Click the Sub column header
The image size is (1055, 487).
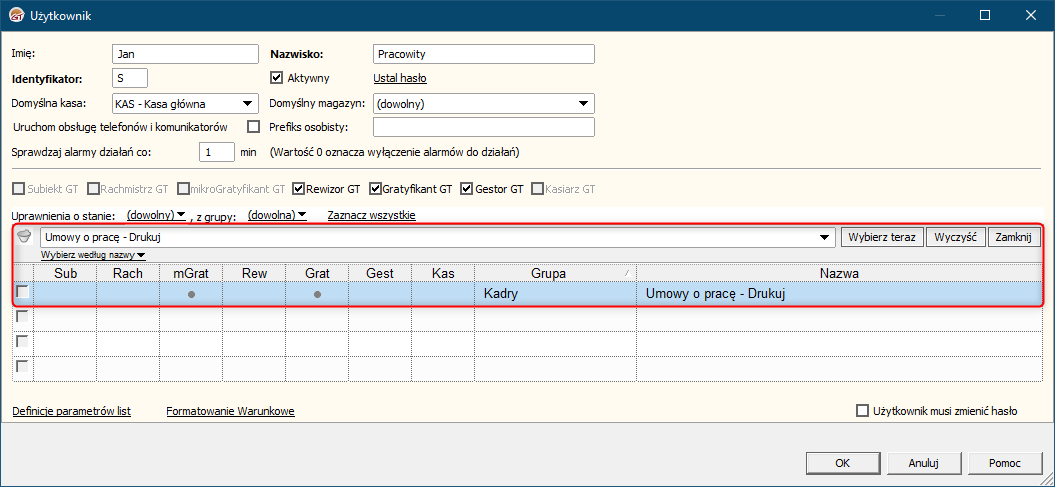[x=65, y=273]
